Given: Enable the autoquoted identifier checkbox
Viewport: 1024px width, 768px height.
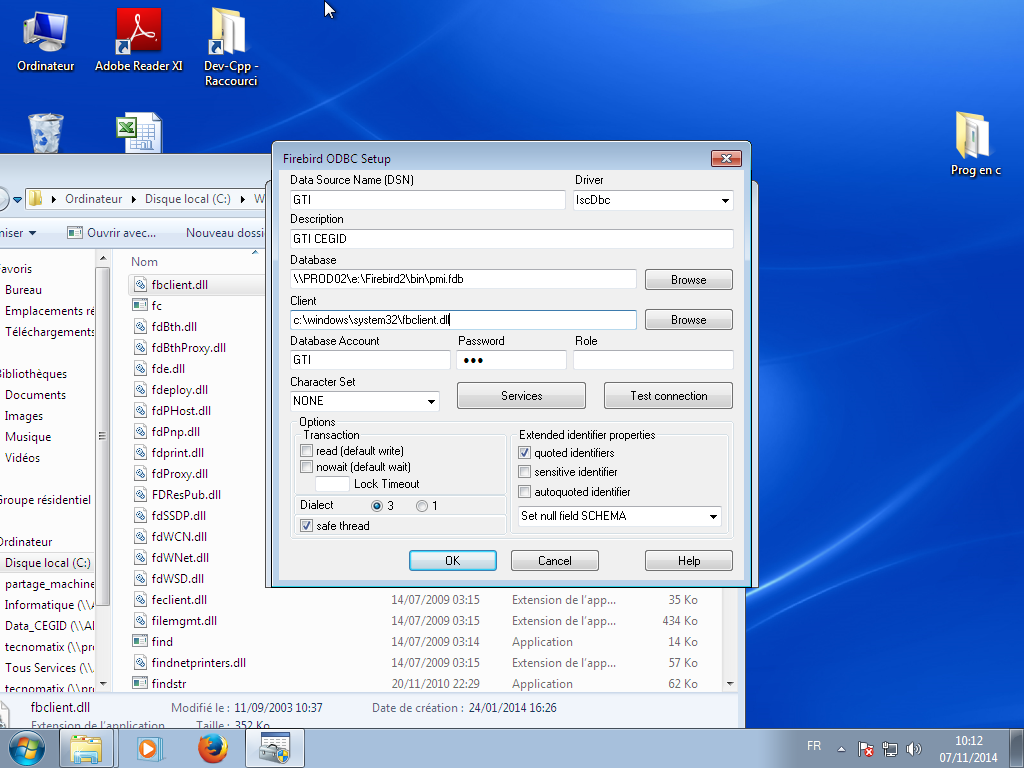Looking at the screenshot, I should point(524,492).
